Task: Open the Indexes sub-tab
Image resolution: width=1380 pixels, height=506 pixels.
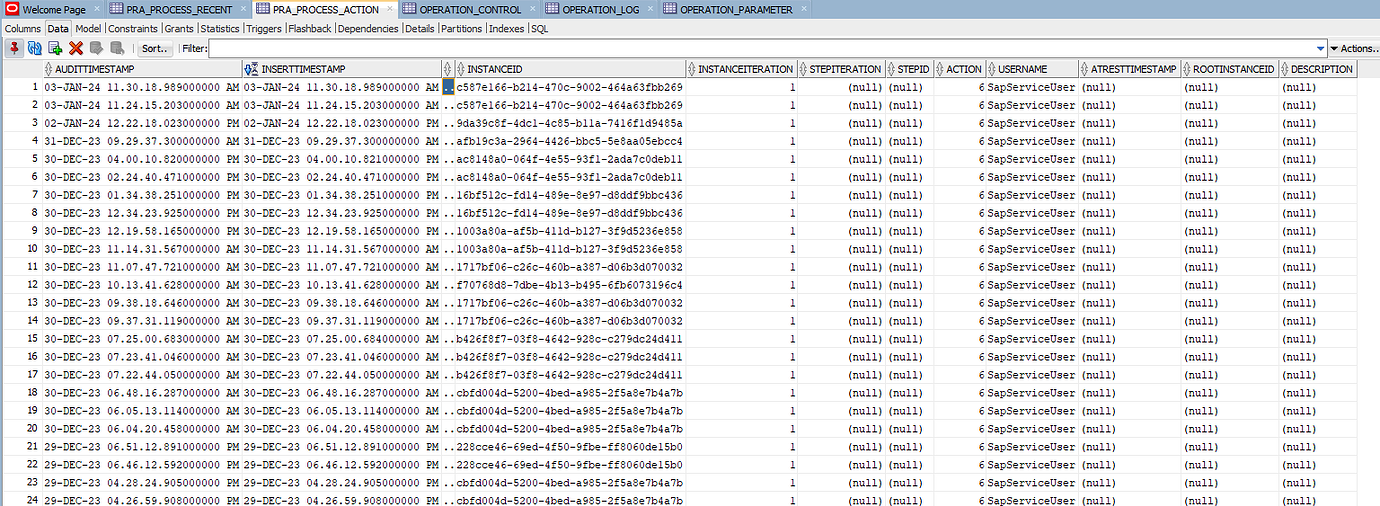Action: point(507,29)
